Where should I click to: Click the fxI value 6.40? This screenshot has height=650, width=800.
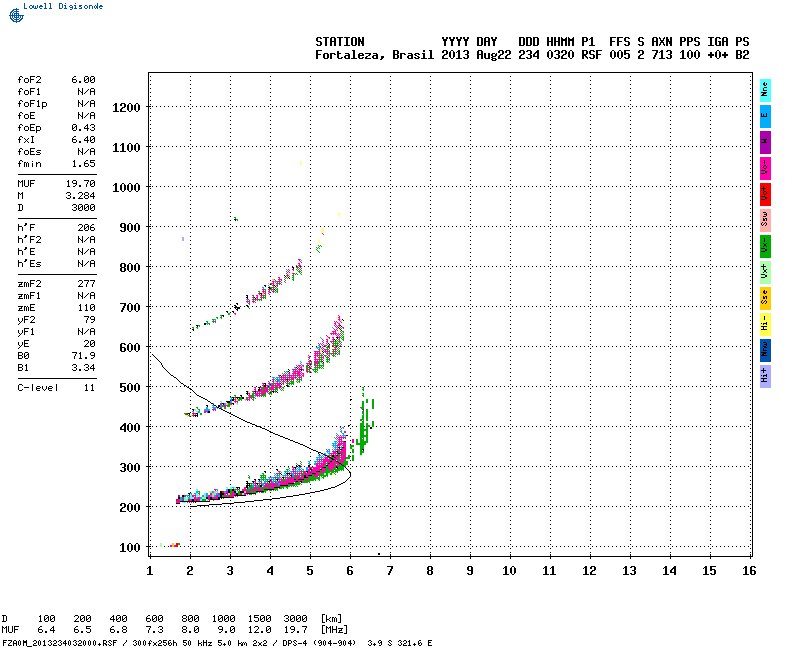point(83,140)
